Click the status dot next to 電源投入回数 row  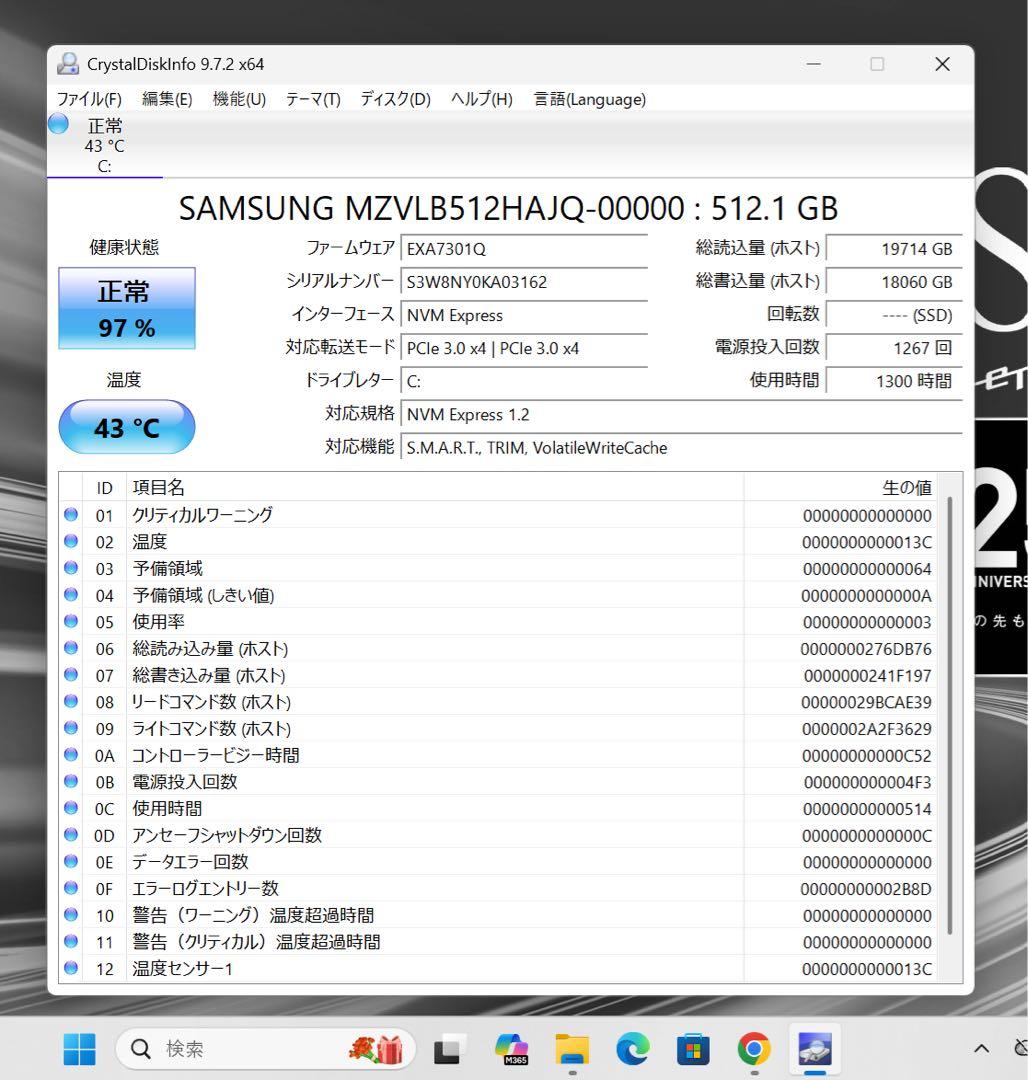click(x=70, y=781)
